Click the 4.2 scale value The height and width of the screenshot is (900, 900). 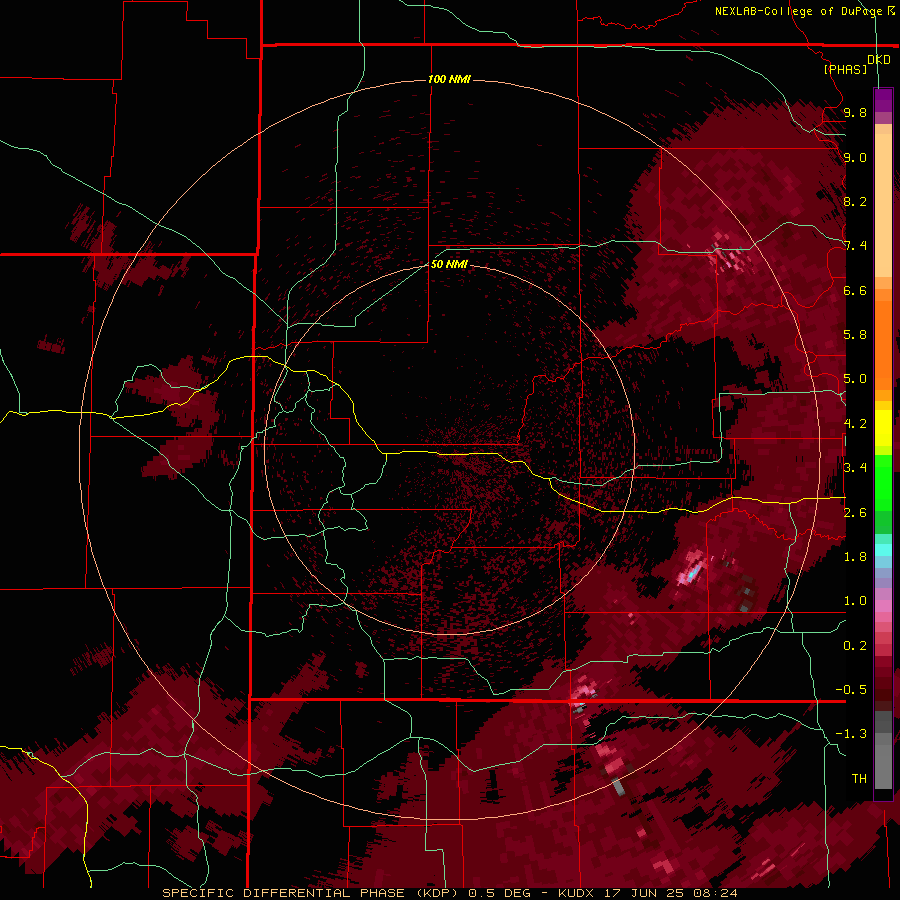point(855,424)
